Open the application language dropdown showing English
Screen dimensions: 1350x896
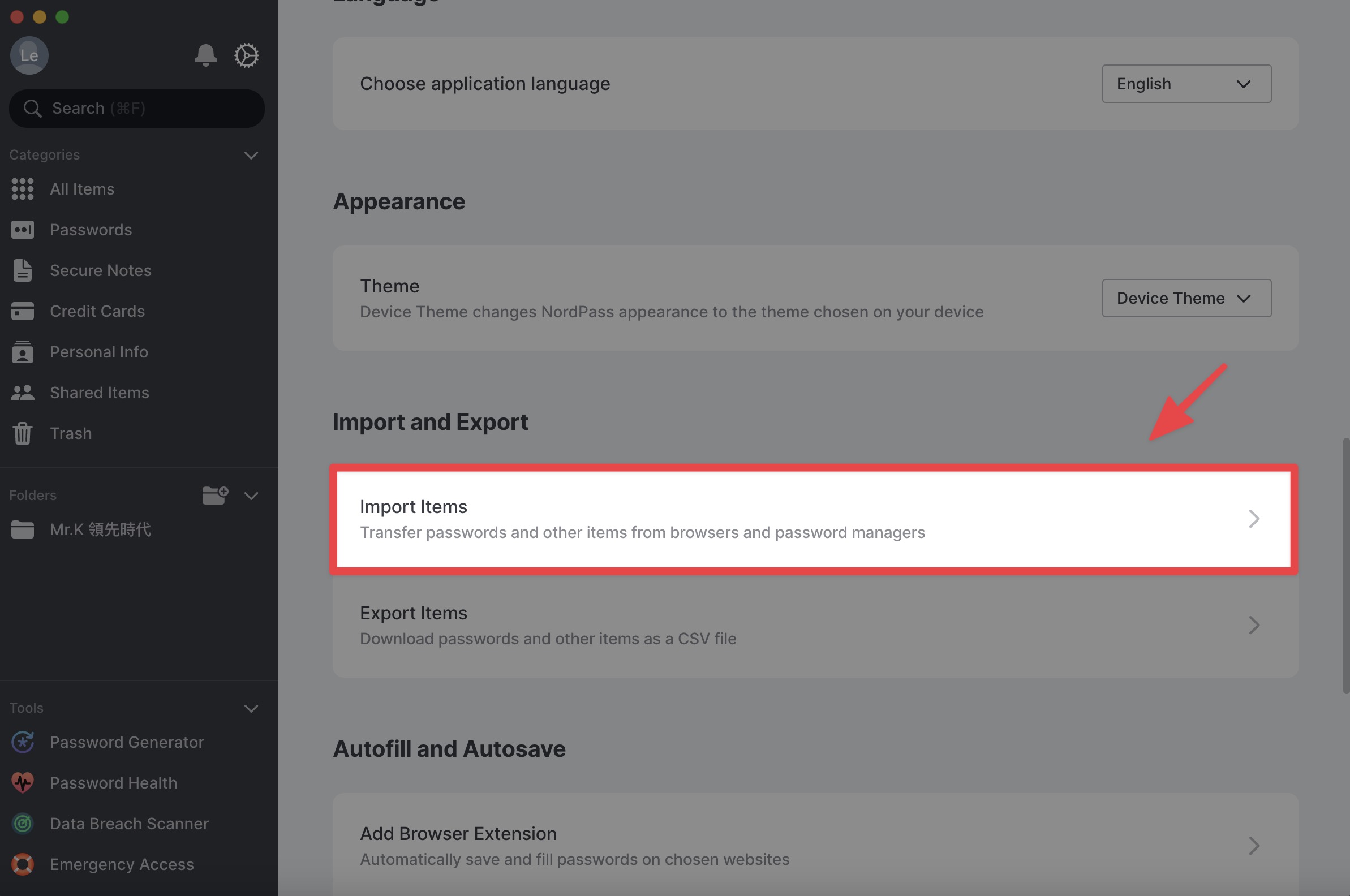tap(1186, 84)
